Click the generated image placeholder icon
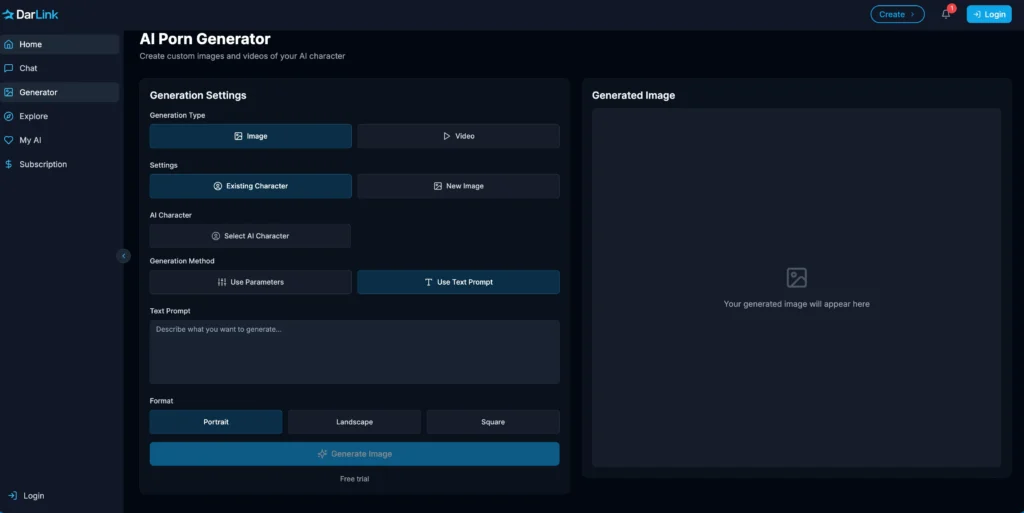This screenshot has width=1024, height=513. point(797,278)
